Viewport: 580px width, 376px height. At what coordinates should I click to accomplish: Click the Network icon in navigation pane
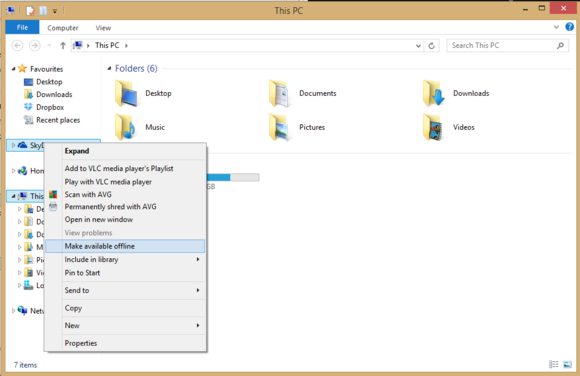point(23,310)
